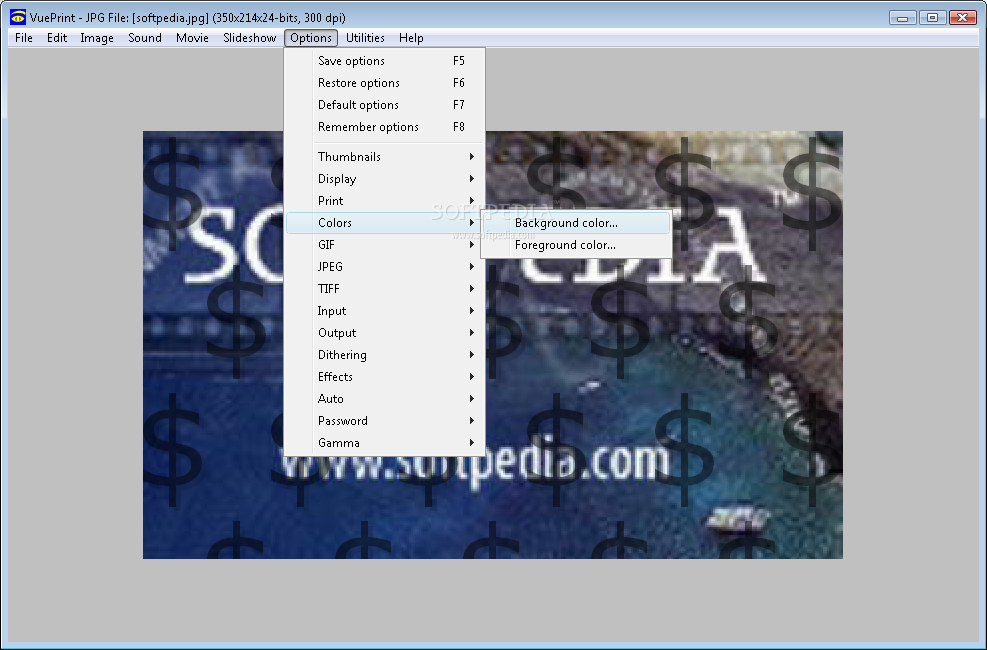Expand the Dithering submenu
Image resolution: width=987 pixels, height=650 pixels.
385,355
